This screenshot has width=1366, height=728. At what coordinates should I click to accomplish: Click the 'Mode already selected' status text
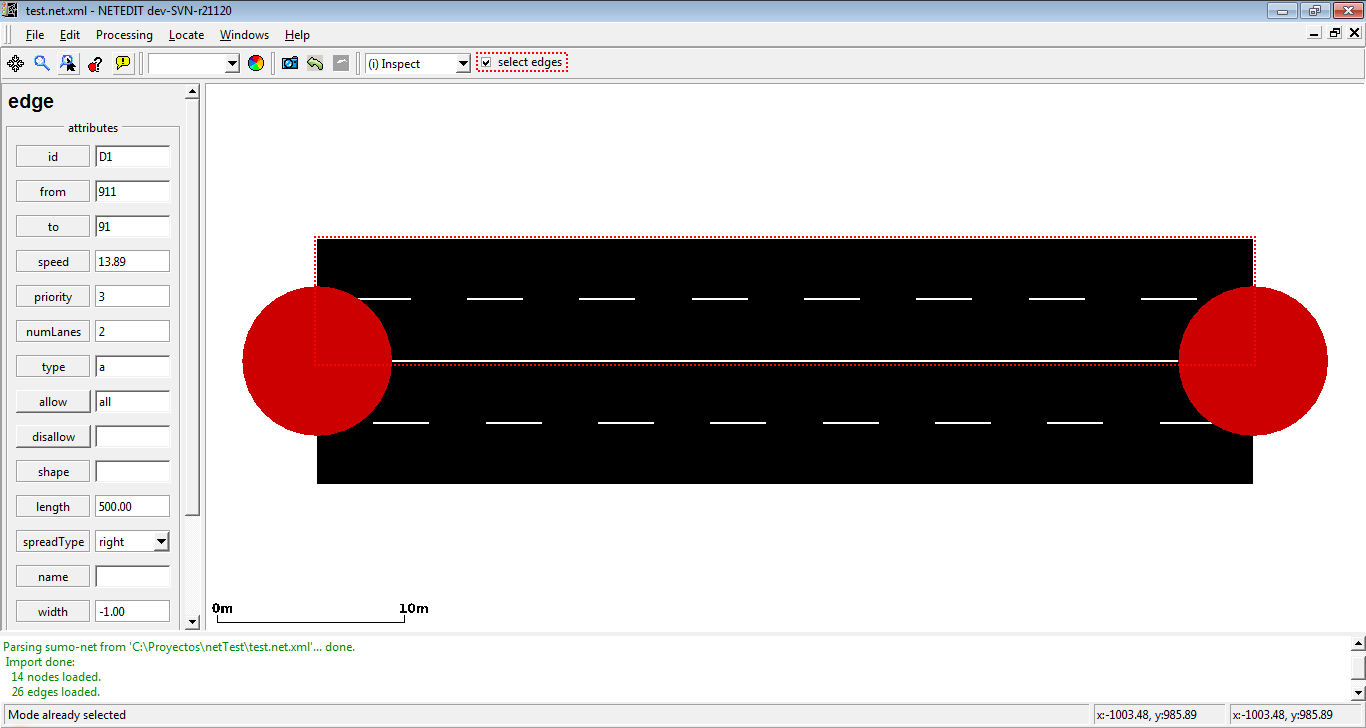[67, 715]
